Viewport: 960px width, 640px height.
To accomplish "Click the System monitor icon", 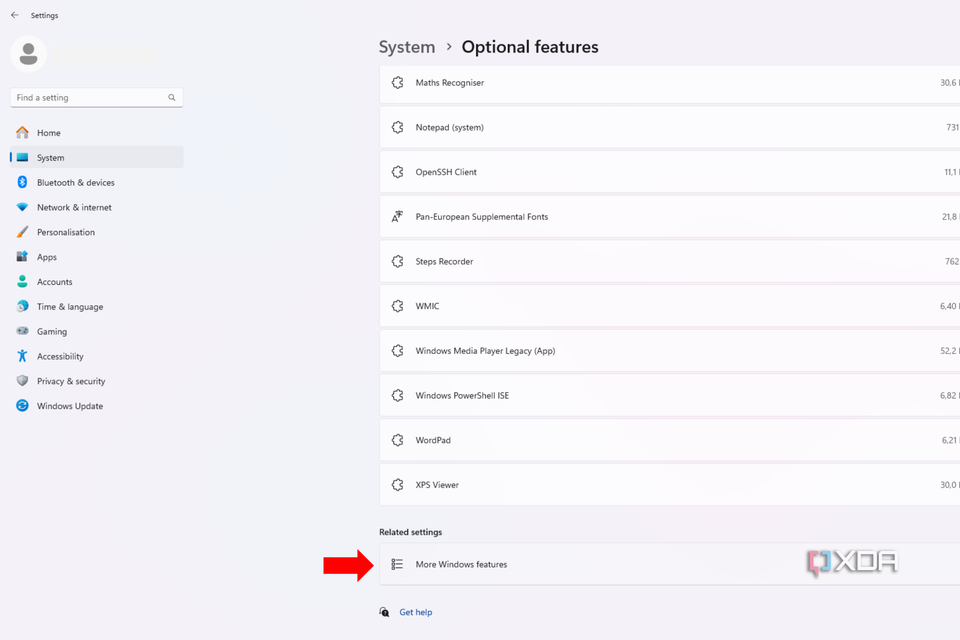I will (x=23, y=157).
